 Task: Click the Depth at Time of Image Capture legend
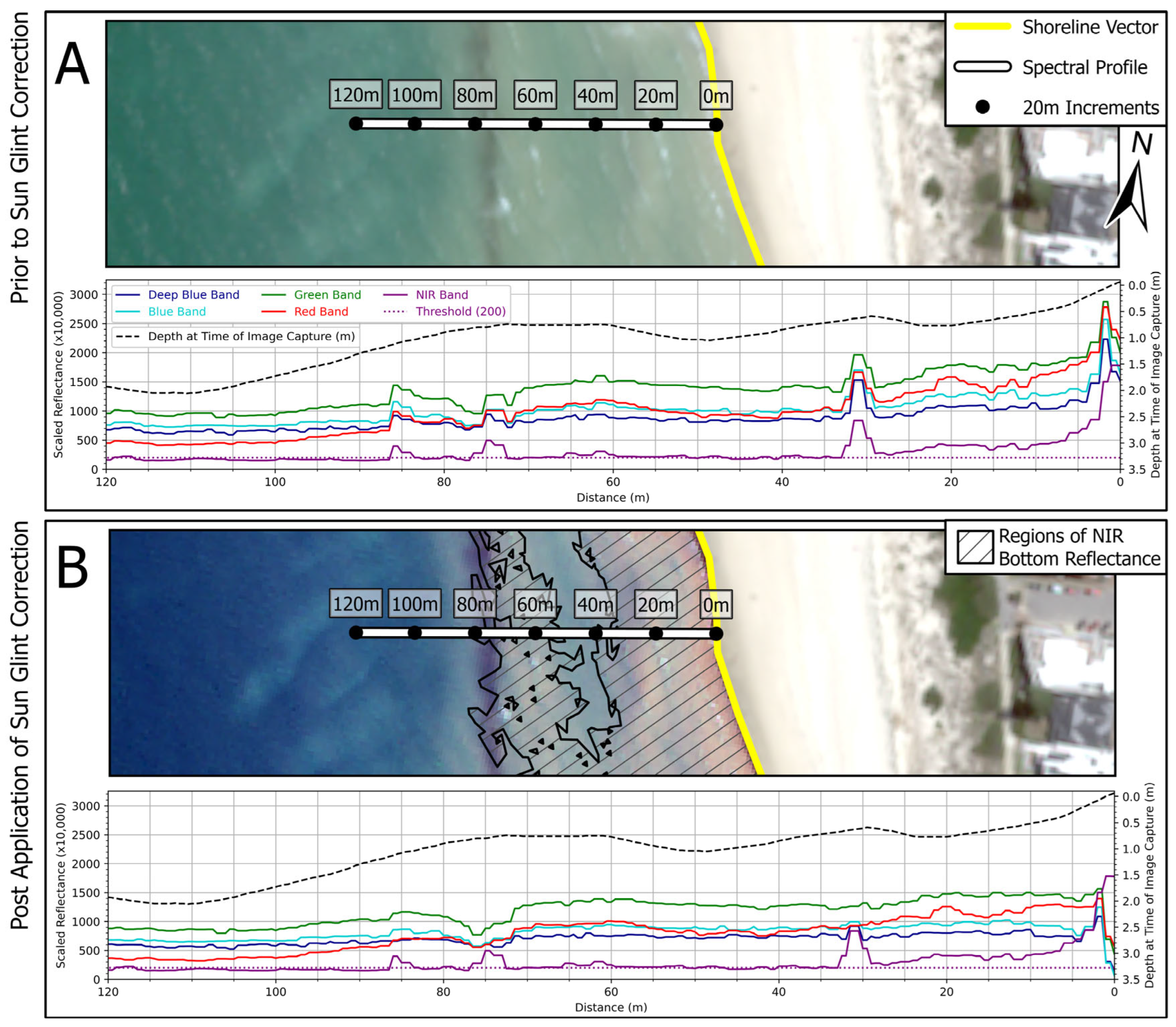[251, 336]
